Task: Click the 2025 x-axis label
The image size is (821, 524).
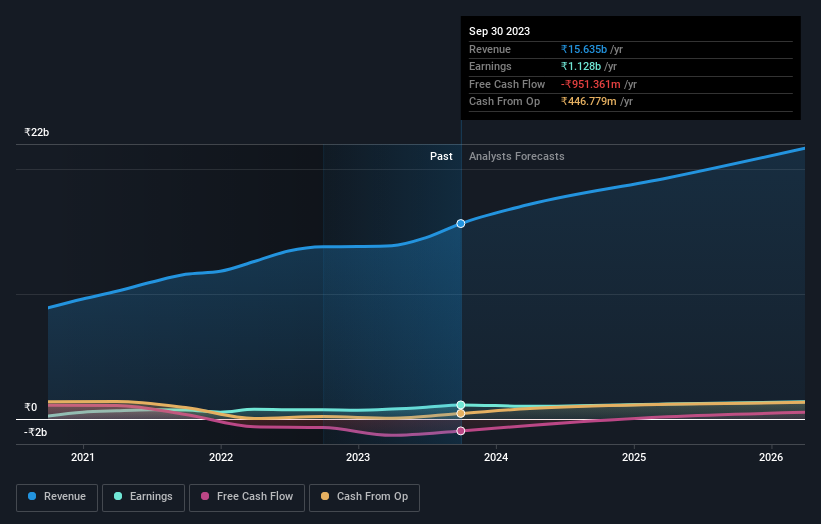Action: [634, 458]
